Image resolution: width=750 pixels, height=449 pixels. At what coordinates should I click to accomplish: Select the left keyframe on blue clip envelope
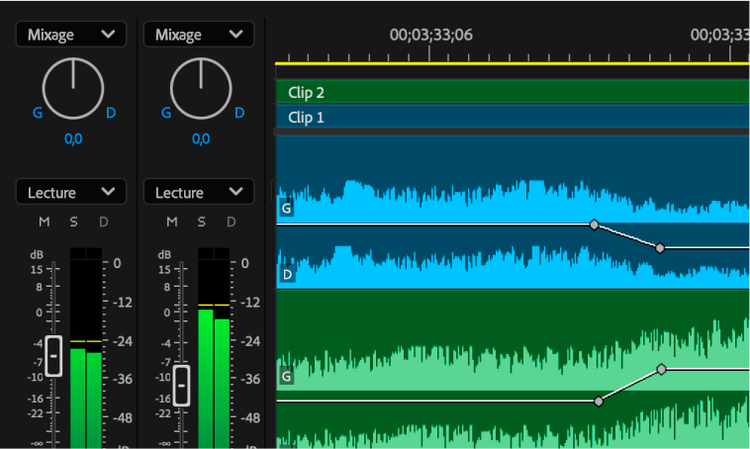pyautogui.click(x=594, y=225)
